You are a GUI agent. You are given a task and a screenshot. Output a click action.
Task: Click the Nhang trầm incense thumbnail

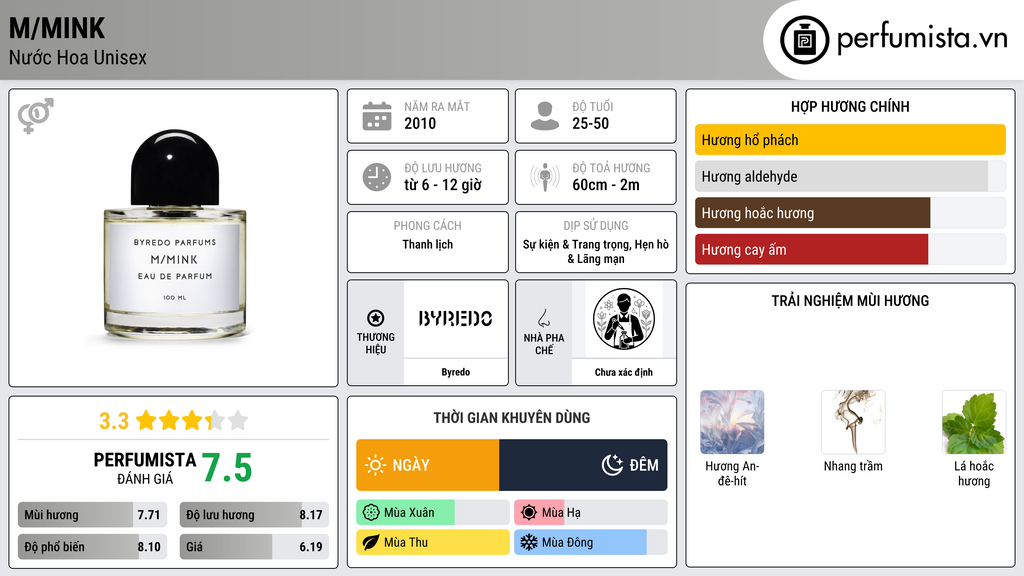pyautogui.click(x=853, y=422)
